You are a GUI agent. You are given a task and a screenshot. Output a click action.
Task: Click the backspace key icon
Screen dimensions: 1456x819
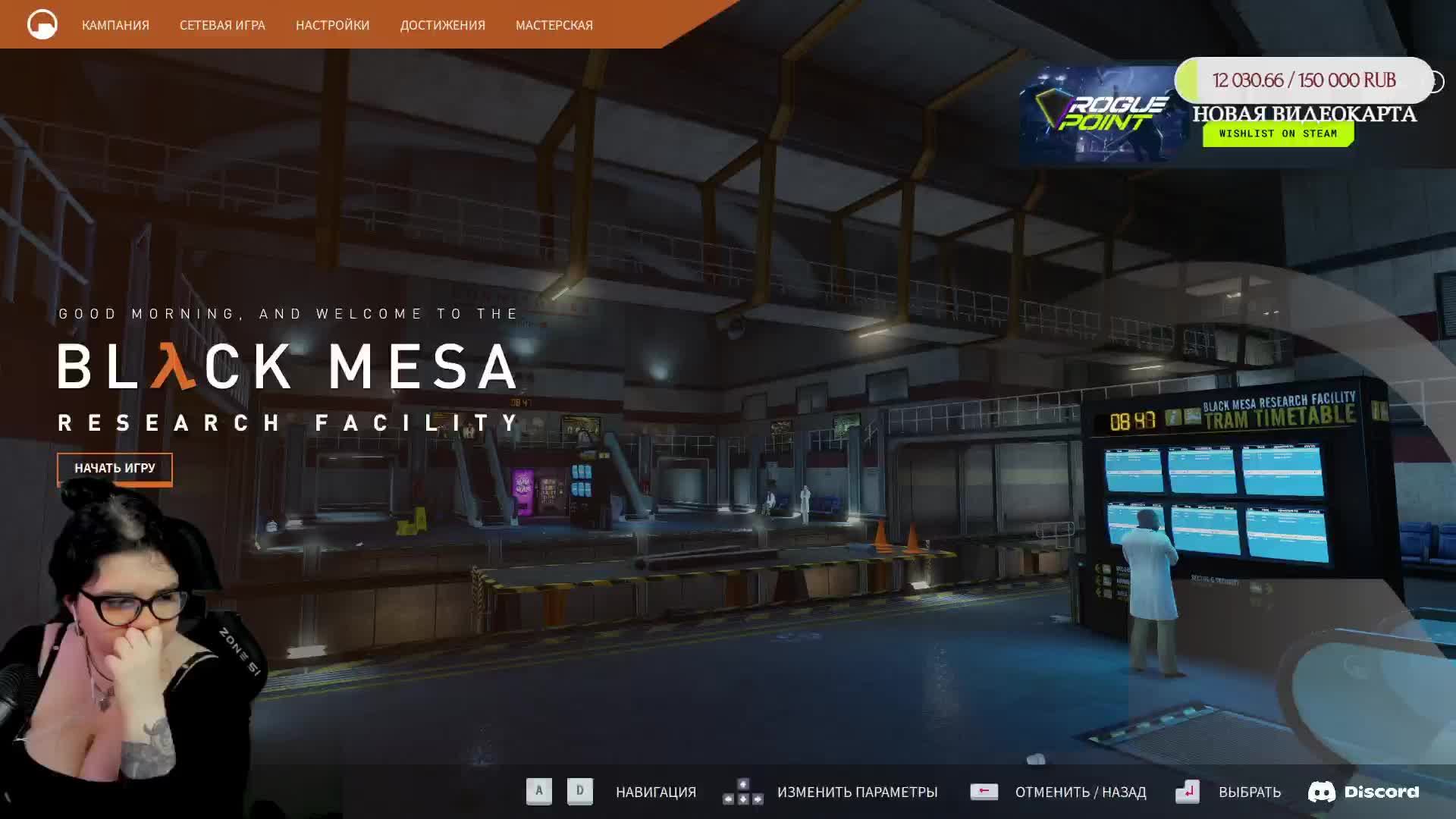click(984, 792)
